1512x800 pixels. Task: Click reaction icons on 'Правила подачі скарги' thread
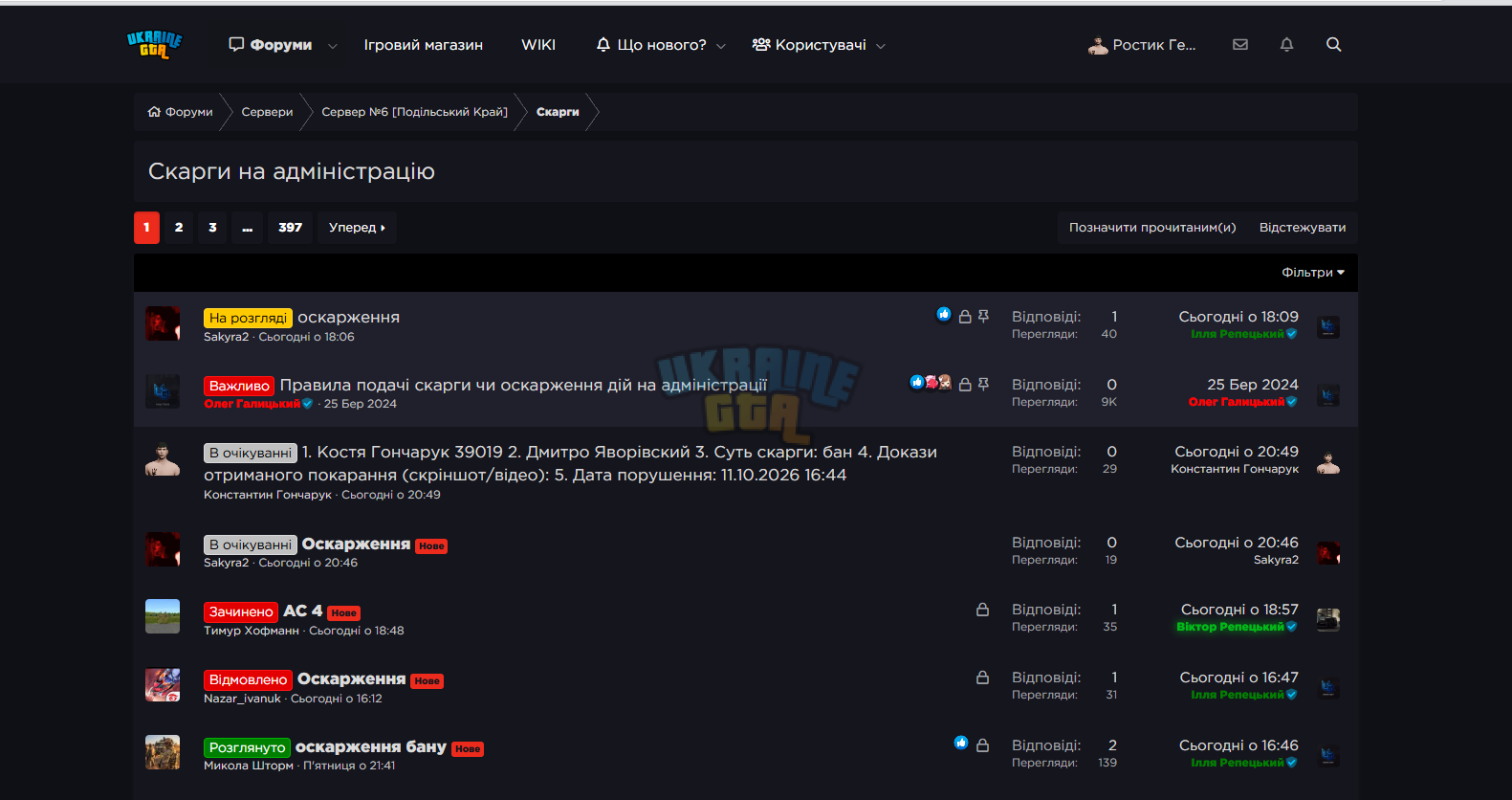coord(931,383)
